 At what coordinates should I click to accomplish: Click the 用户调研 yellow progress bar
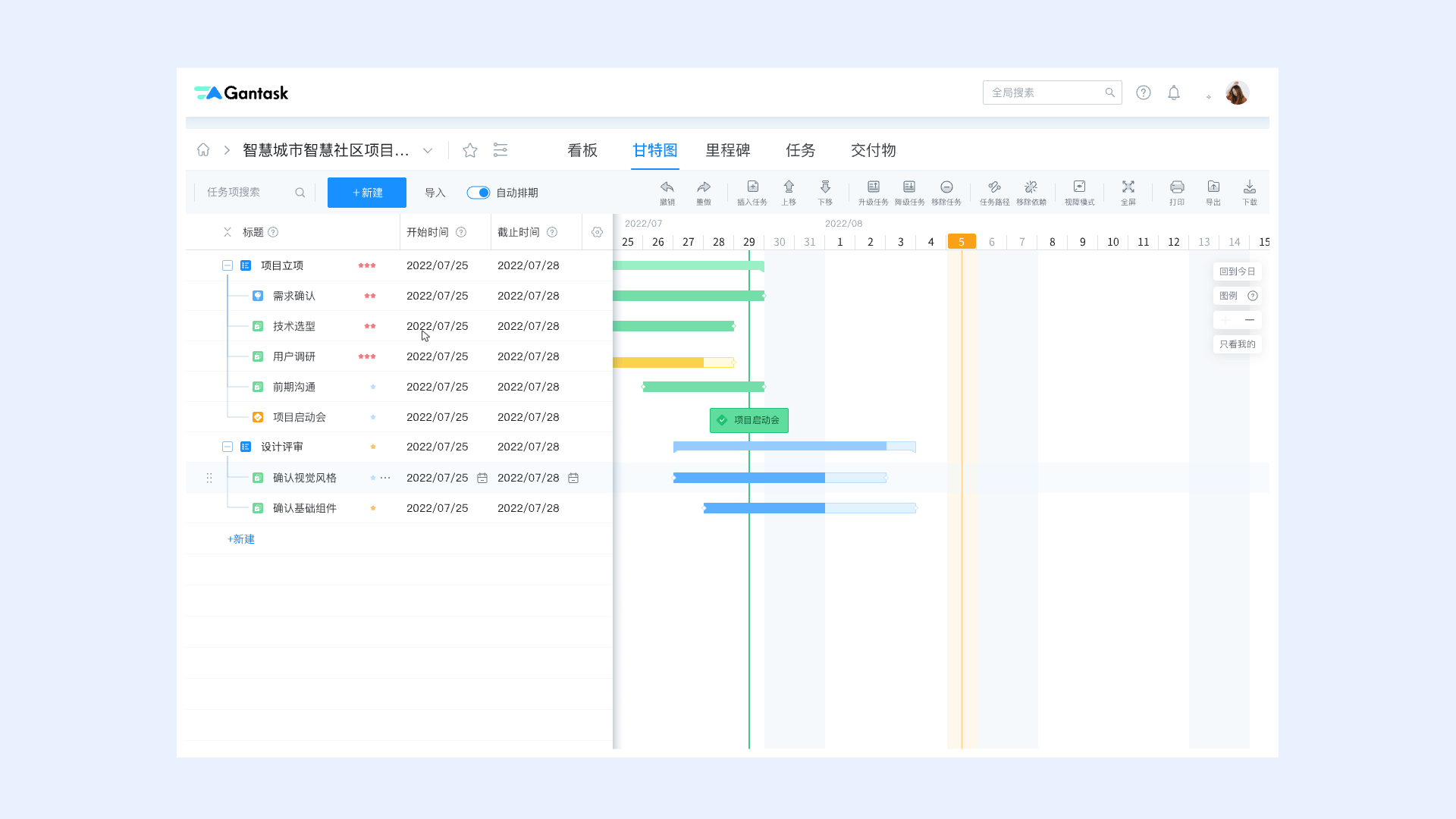(673, 362)
